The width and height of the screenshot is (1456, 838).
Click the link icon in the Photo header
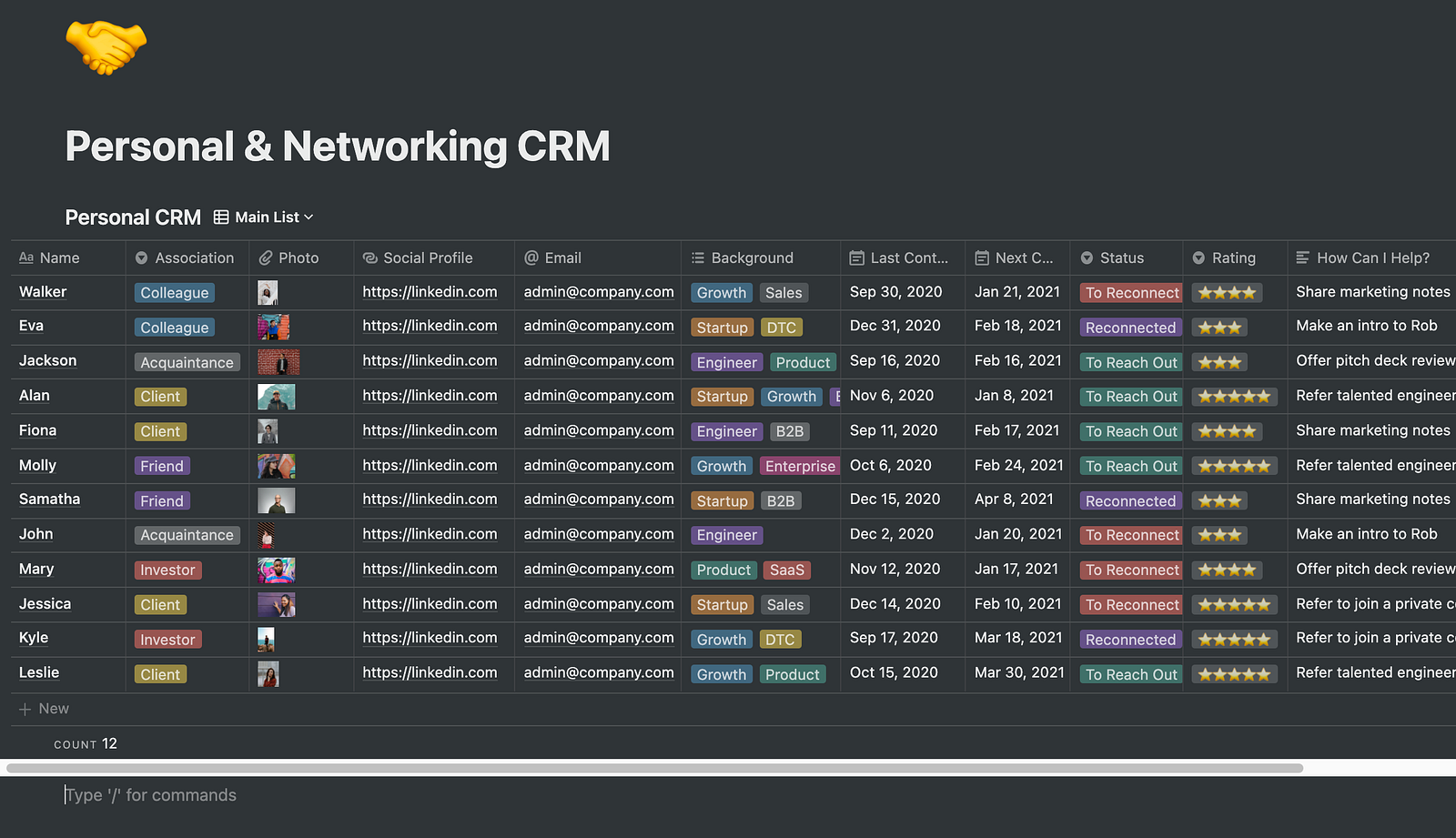click(x=267, y=257)
